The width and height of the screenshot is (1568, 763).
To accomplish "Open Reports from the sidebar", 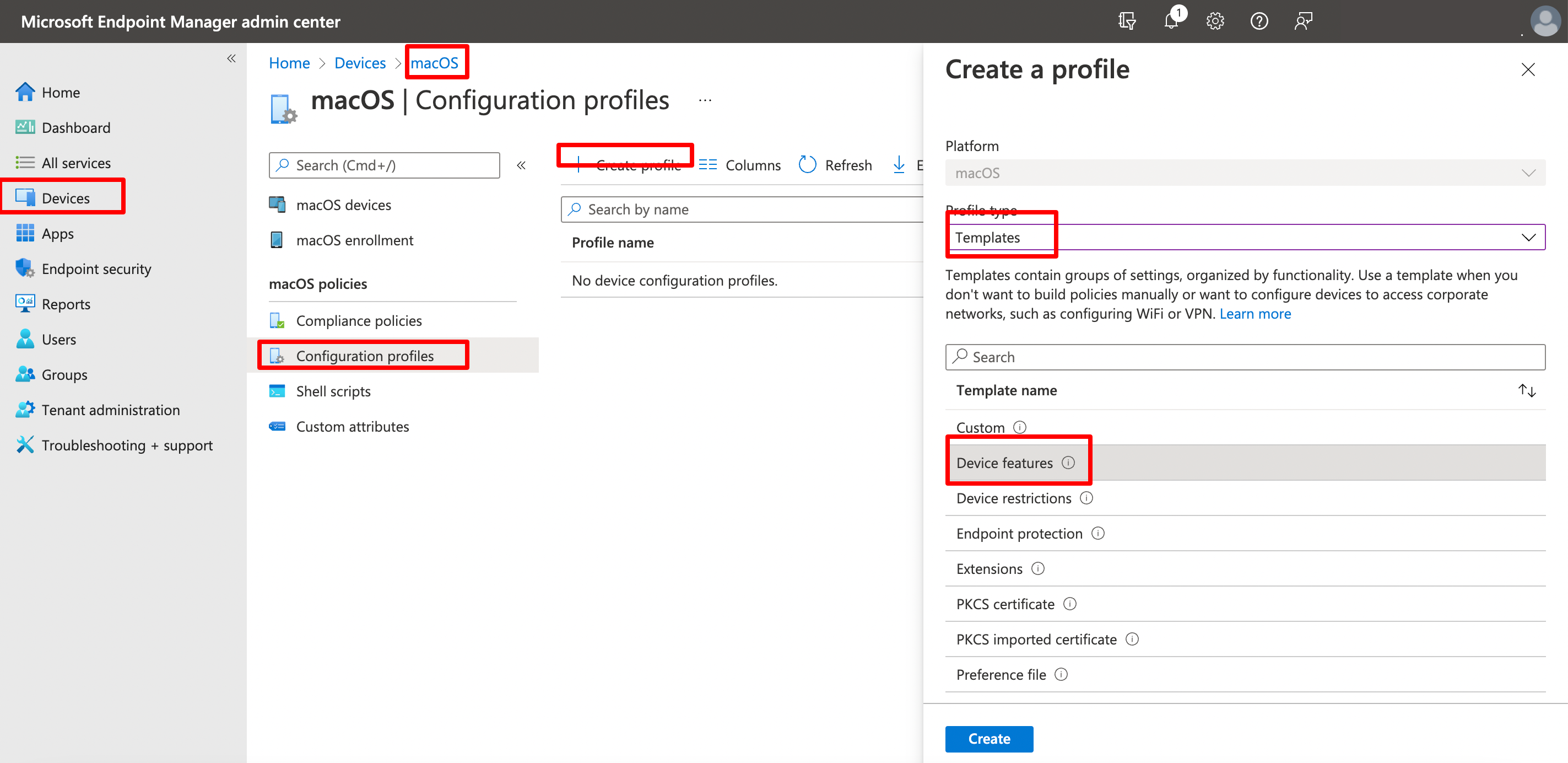I will pos(66,303).
